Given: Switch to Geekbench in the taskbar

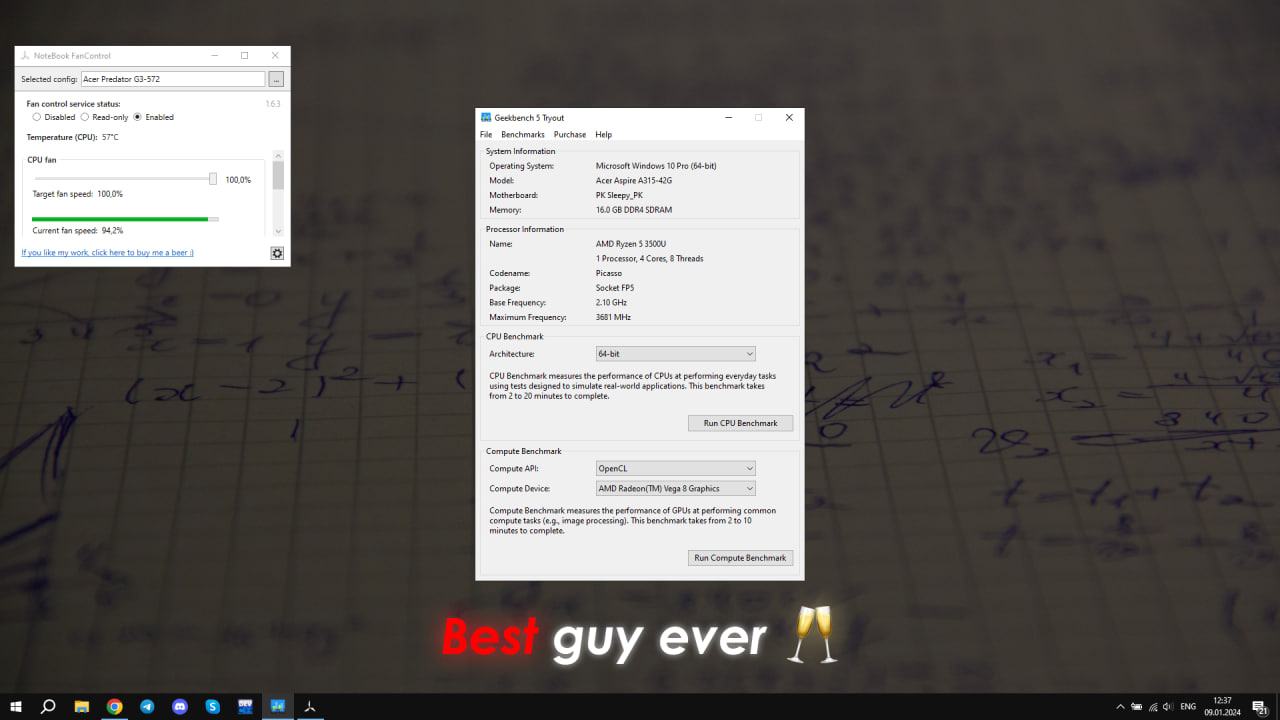Looking at the screenshot, I should (x=278, y=706).
